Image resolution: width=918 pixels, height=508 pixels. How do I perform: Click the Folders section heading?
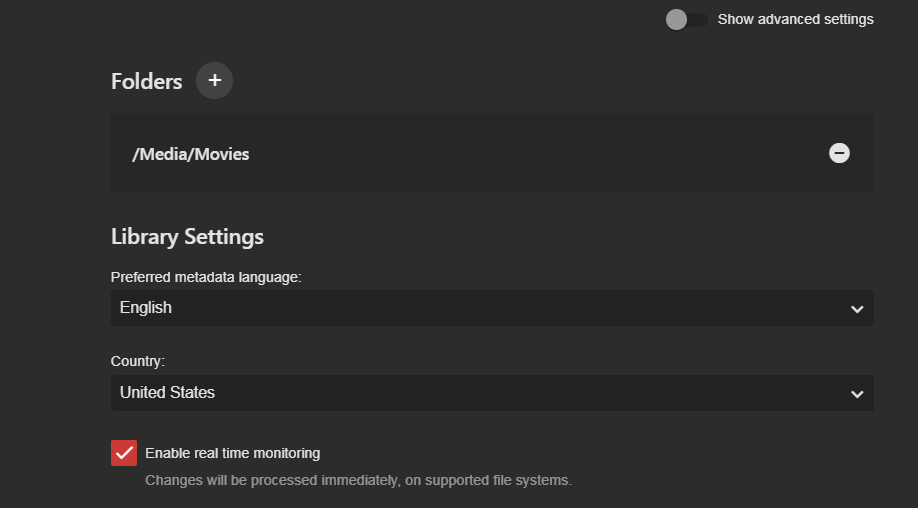coord(146,81)
